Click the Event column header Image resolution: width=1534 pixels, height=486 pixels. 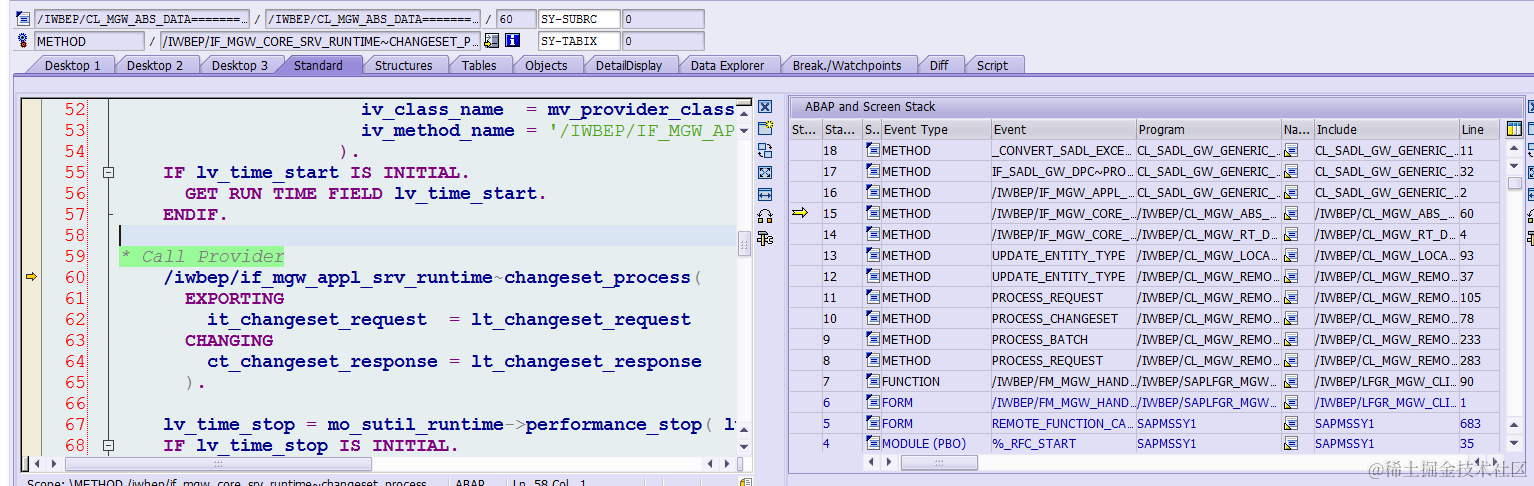pos(1063,129)
